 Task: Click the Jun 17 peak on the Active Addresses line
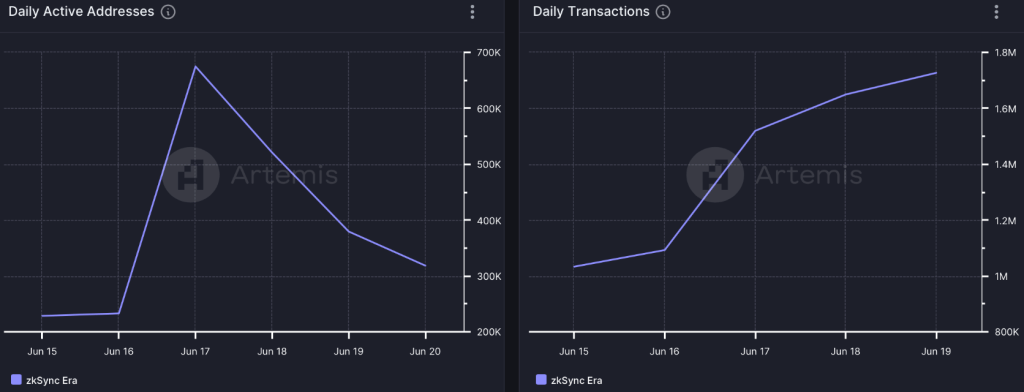[195, 67]
